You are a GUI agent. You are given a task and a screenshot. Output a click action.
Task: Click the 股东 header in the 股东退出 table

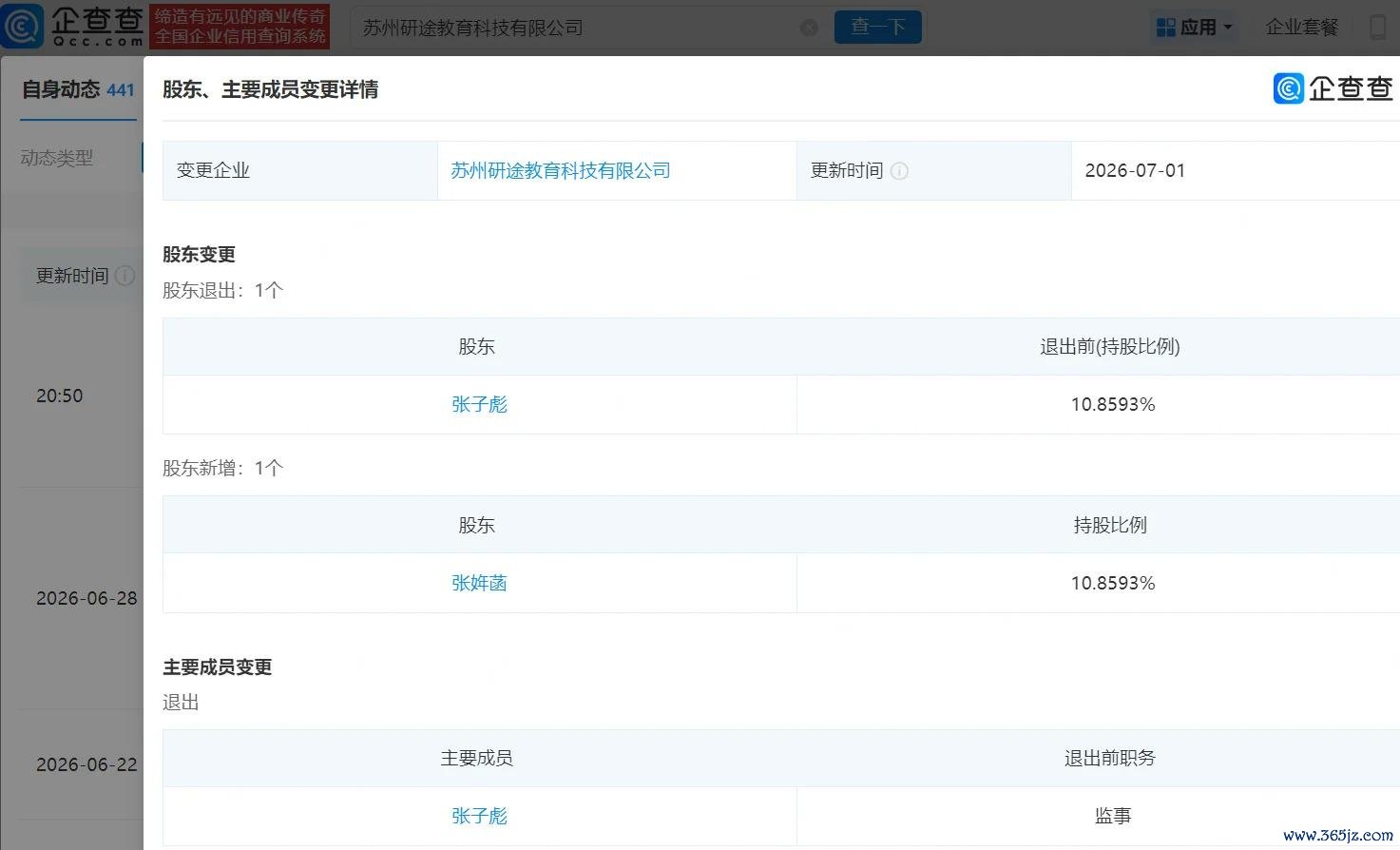[x=476, y=346]
